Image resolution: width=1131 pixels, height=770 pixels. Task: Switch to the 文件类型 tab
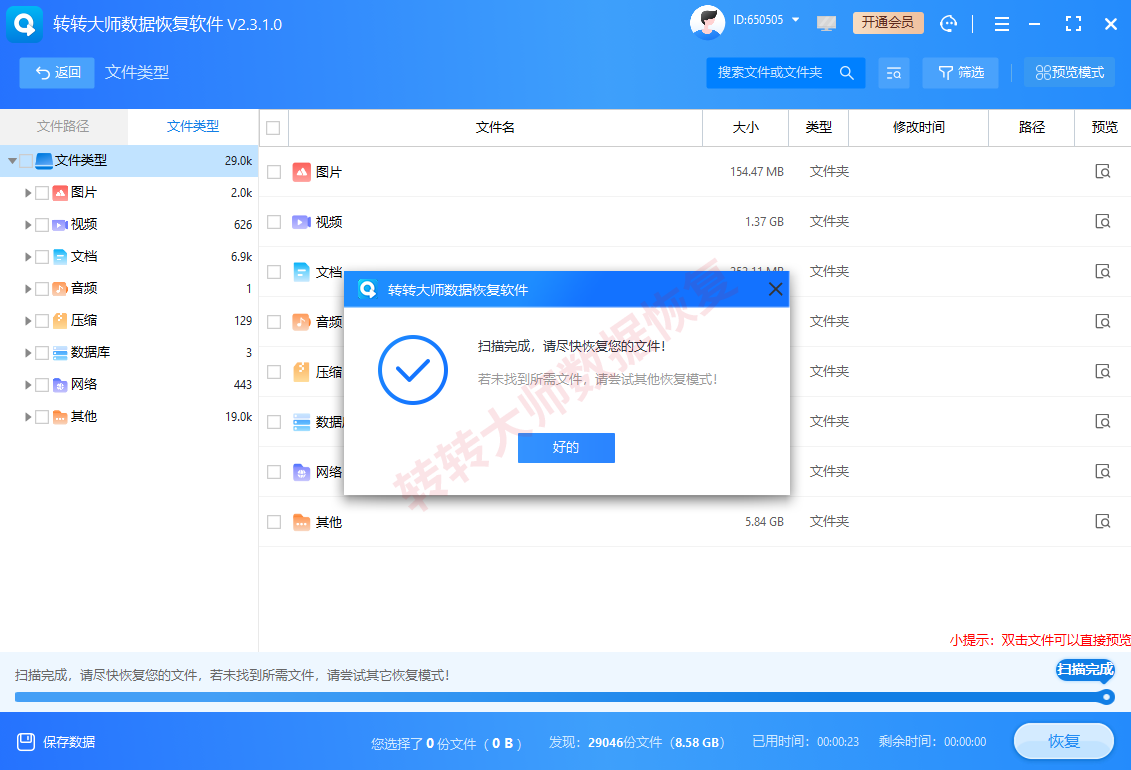[x=193, y=126]
